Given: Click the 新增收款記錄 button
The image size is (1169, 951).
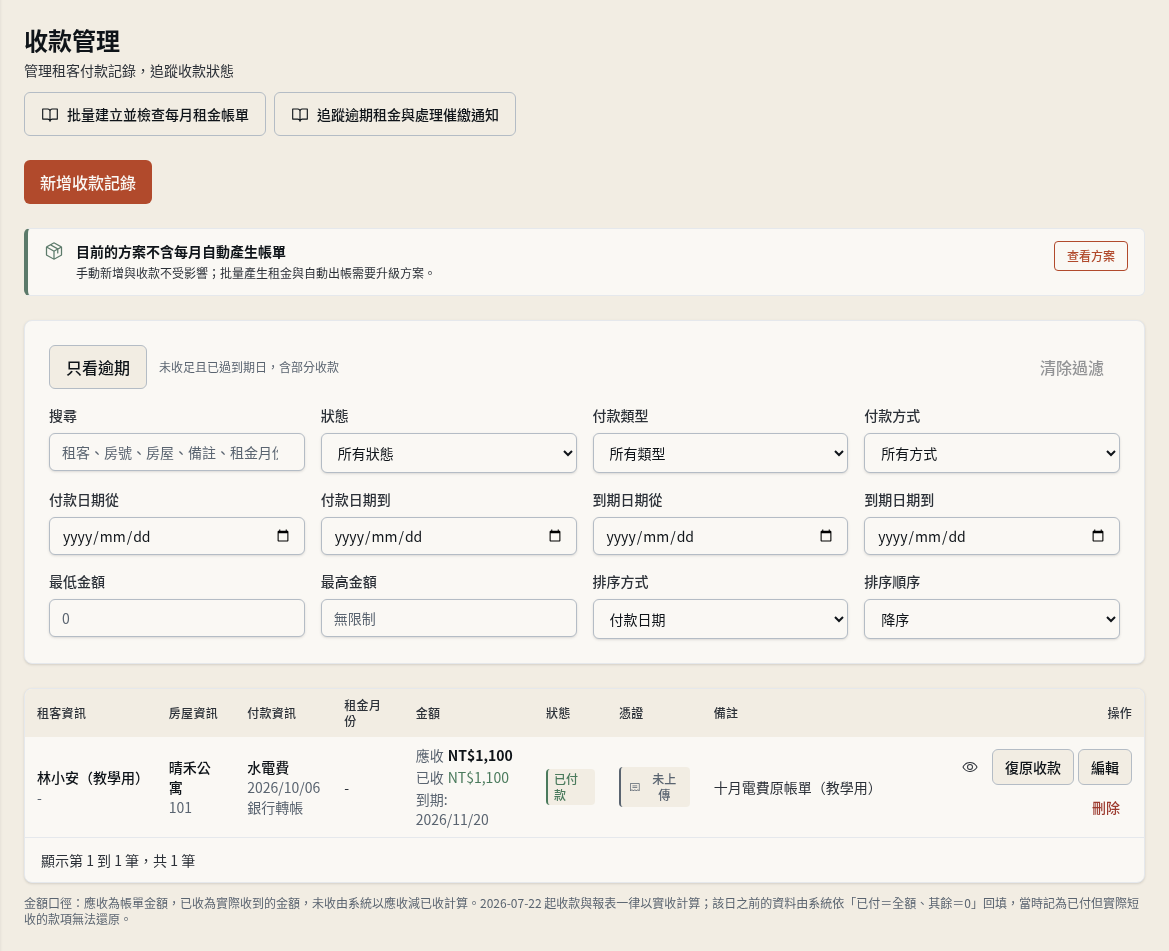Looking at the screenshot, I should click(x=88, y=183).
